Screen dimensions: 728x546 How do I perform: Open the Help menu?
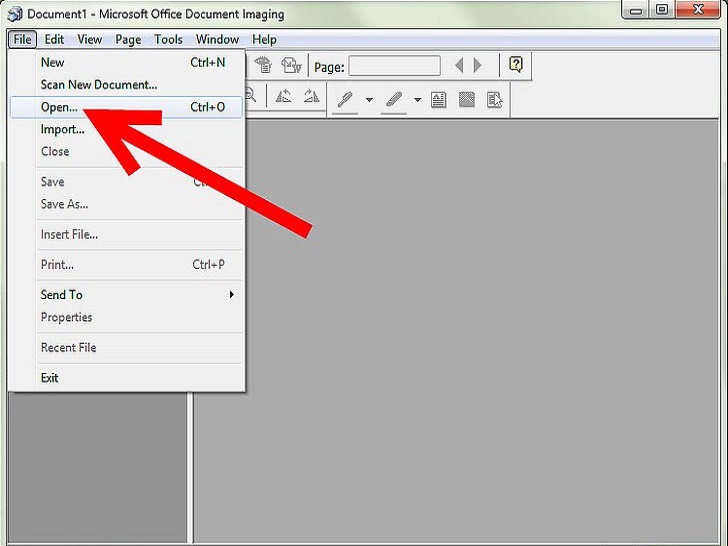coord(264,39)
